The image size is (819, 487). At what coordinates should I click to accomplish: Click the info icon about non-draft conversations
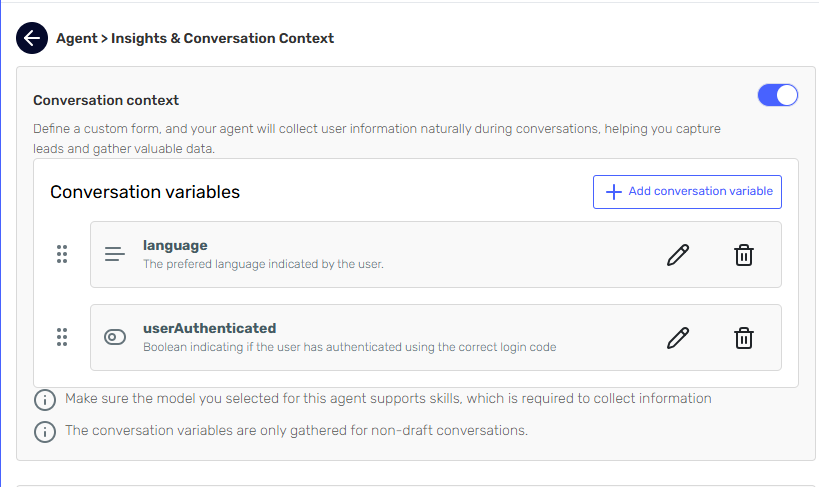pos(44,432)
